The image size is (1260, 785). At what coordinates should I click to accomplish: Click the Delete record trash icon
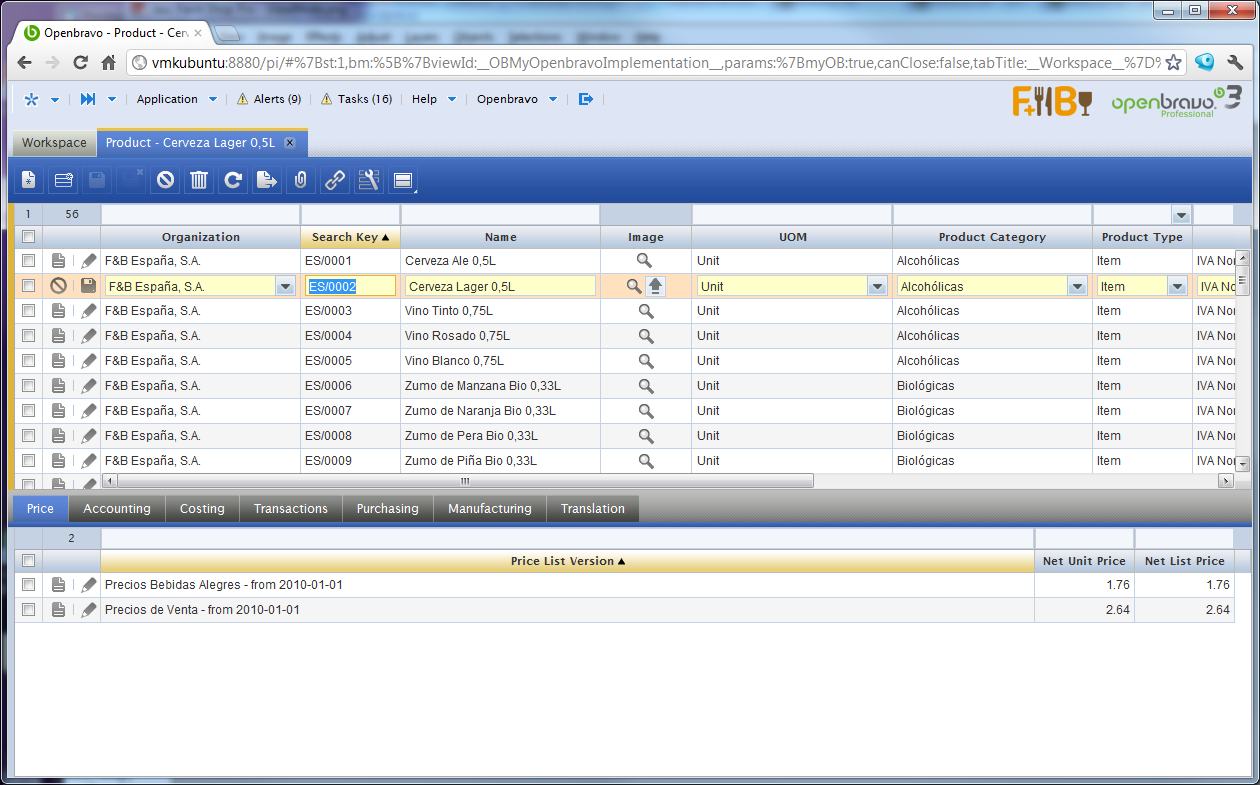pyautogui.click(x=199, y=180)
